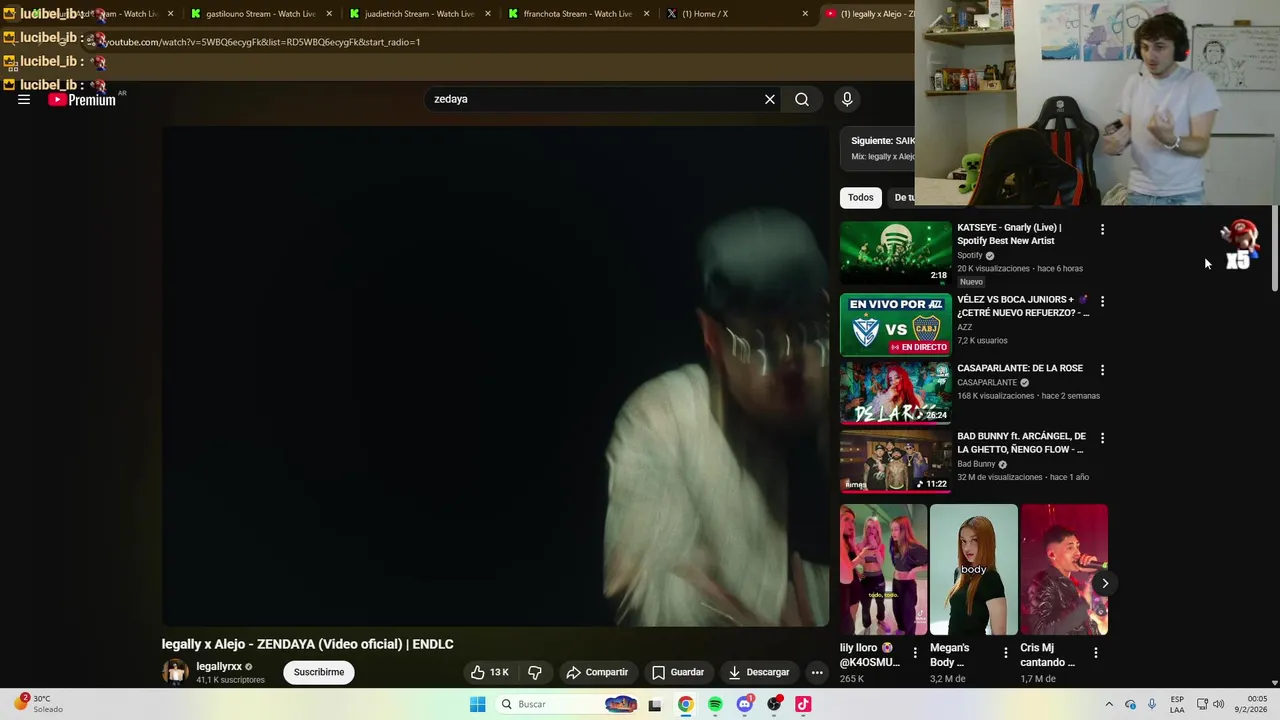Go to YouTube Premium home logo
Image resolution: width=1280 pixels, height=720 pixels.
click(83, 99)
